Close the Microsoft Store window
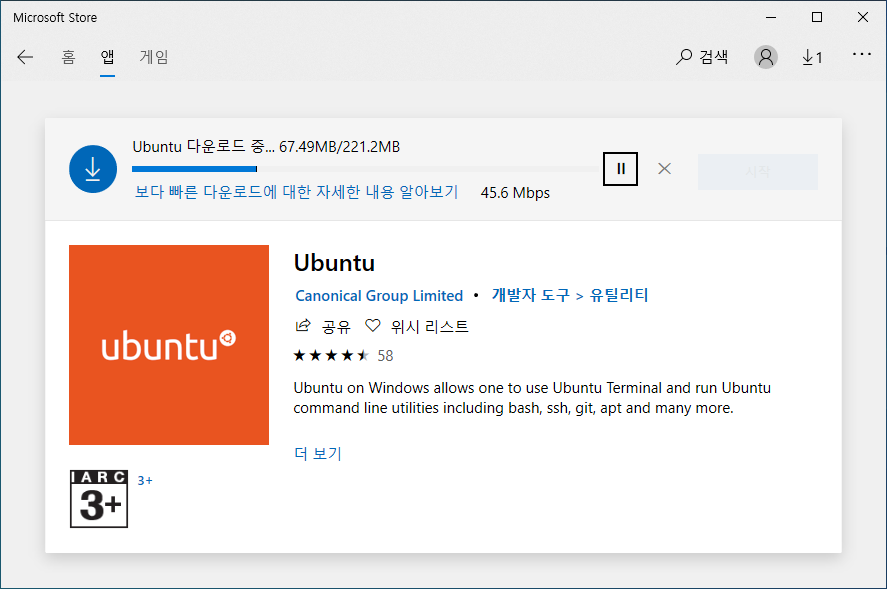Image resolution: width=887 pixels, height=589 pixels. point(863,18)
